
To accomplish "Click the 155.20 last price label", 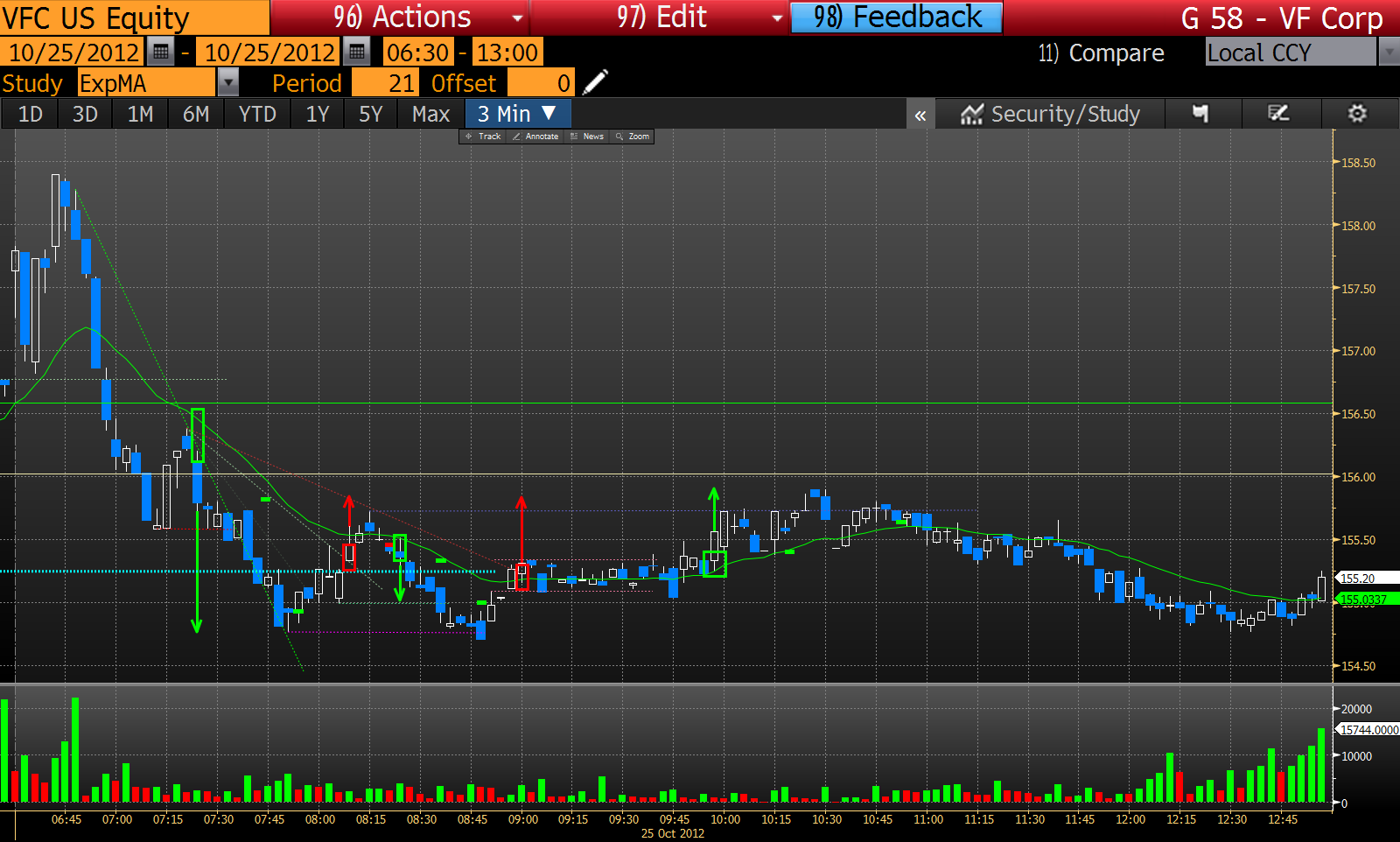I will [x=1365, y=578].
